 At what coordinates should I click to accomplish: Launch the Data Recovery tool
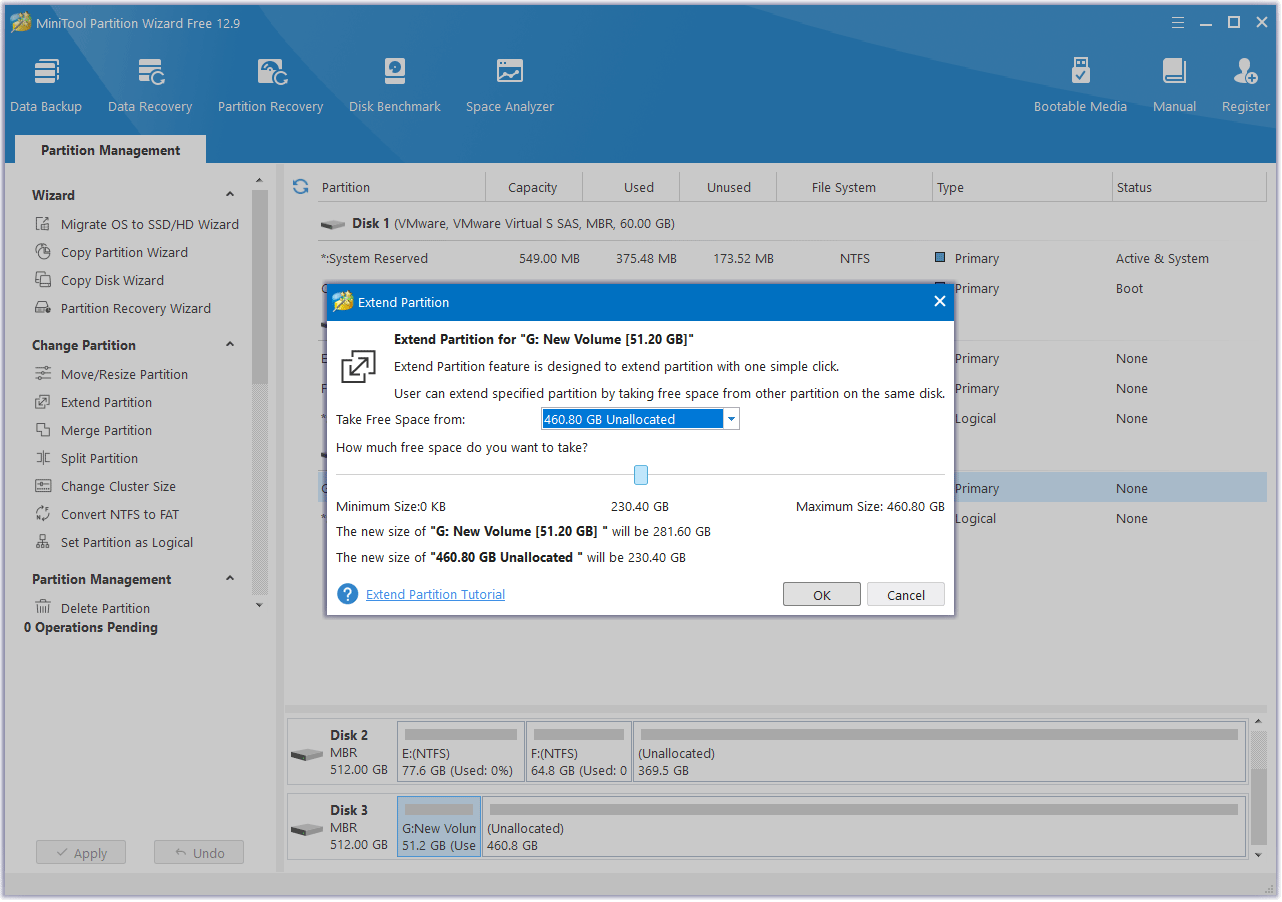(150, 85)
